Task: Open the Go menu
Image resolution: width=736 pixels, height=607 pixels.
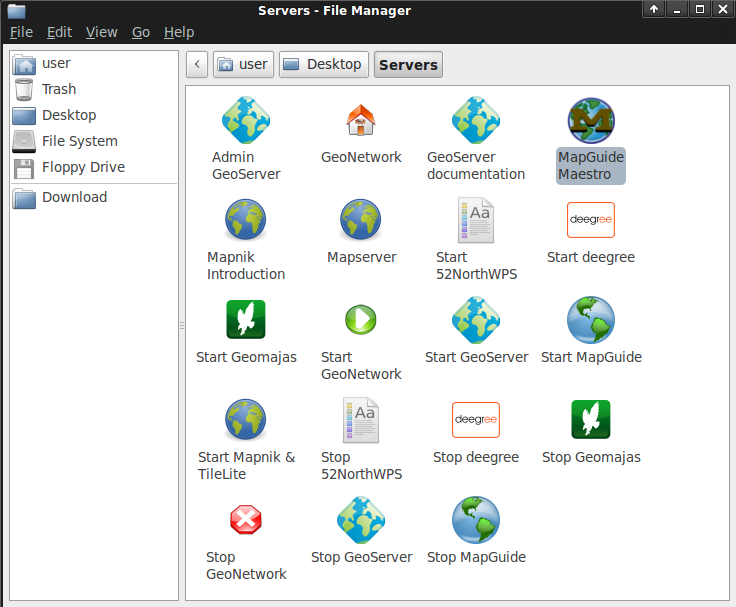Action: pos(141,32)
